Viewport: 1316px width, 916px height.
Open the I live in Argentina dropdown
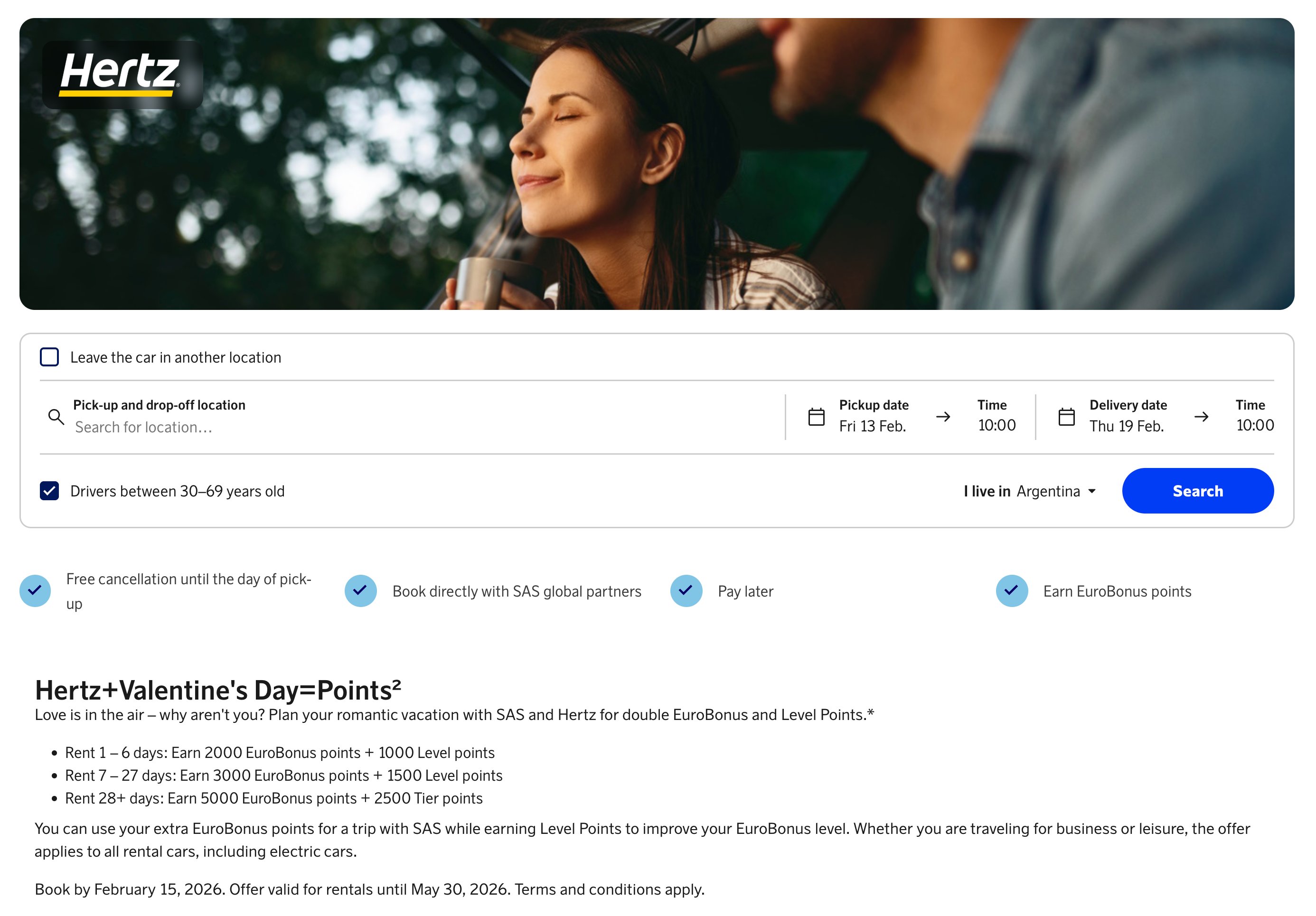(x=1048, y=491)
